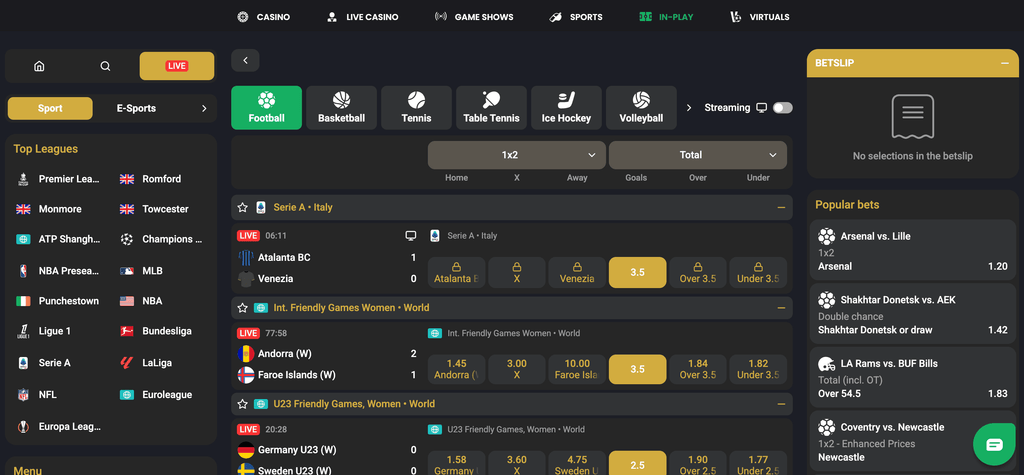1024x475 pixels.
Task: Open MLB in Top Leagues
Action: coord(142,270)
